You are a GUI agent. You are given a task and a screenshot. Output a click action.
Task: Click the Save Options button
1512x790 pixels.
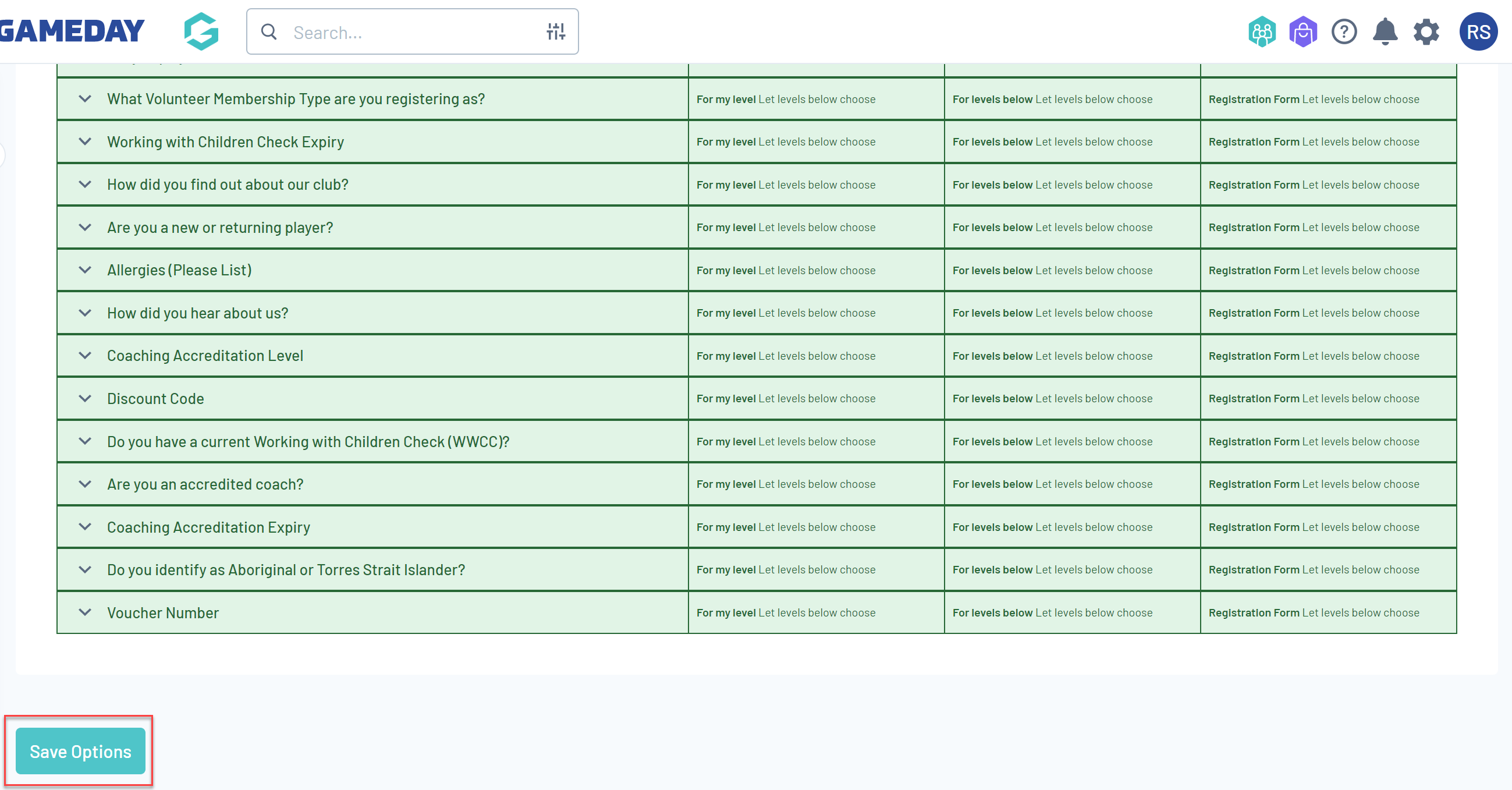[80, 751]
